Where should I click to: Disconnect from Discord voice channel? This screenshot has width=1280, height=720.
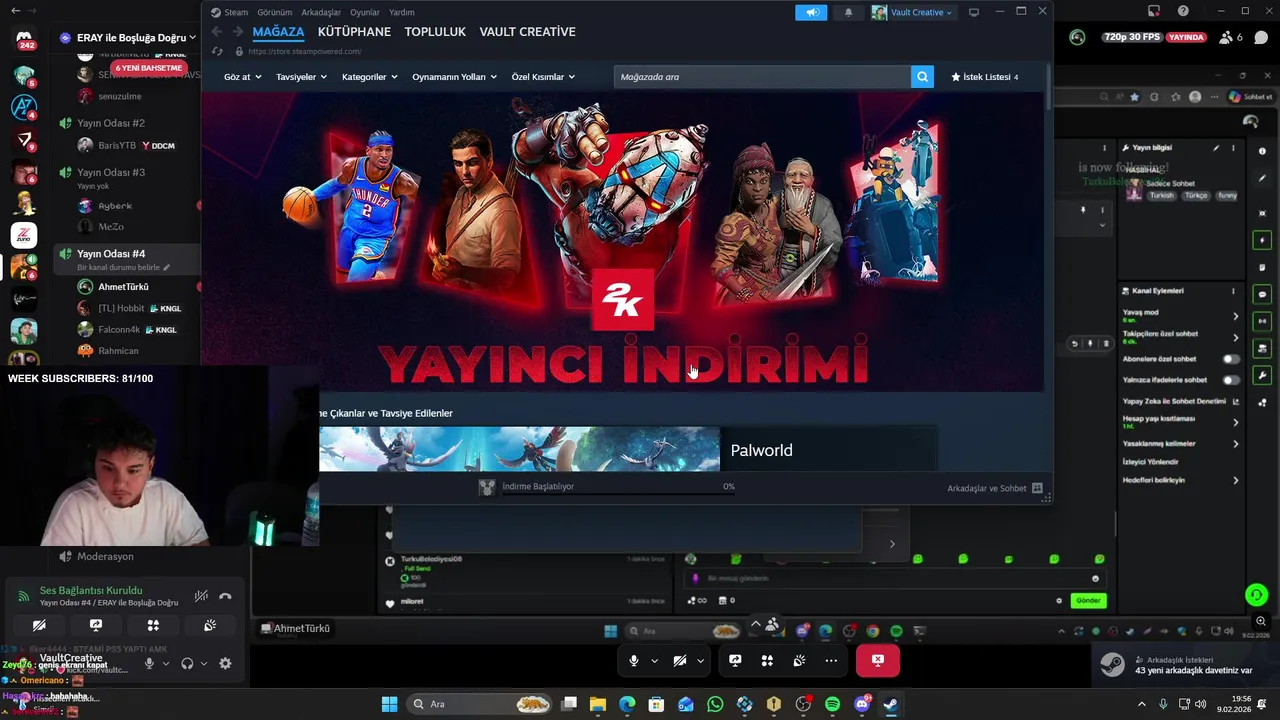pos(225,596)
